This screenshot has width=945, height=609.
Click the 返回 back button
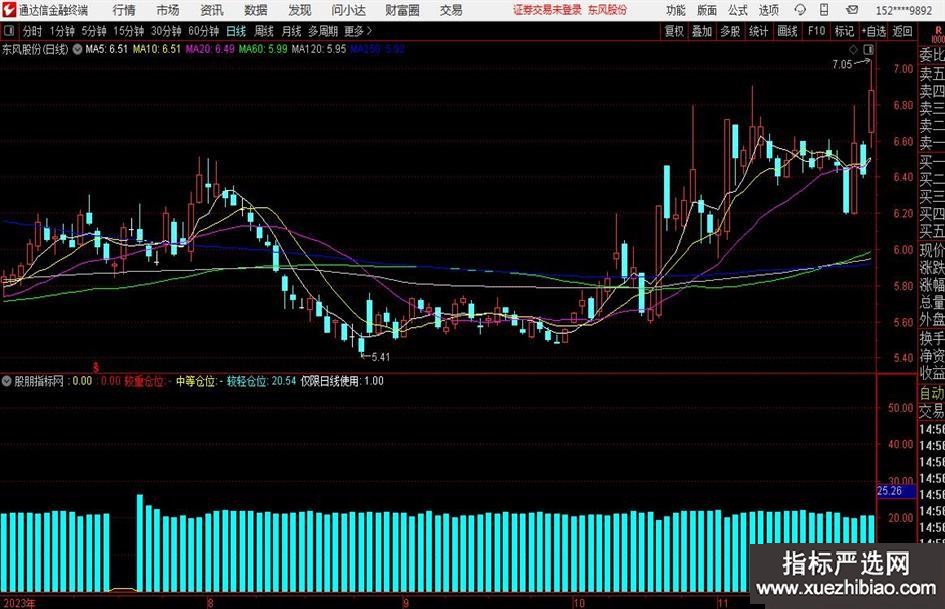click(x=902, y=31)
